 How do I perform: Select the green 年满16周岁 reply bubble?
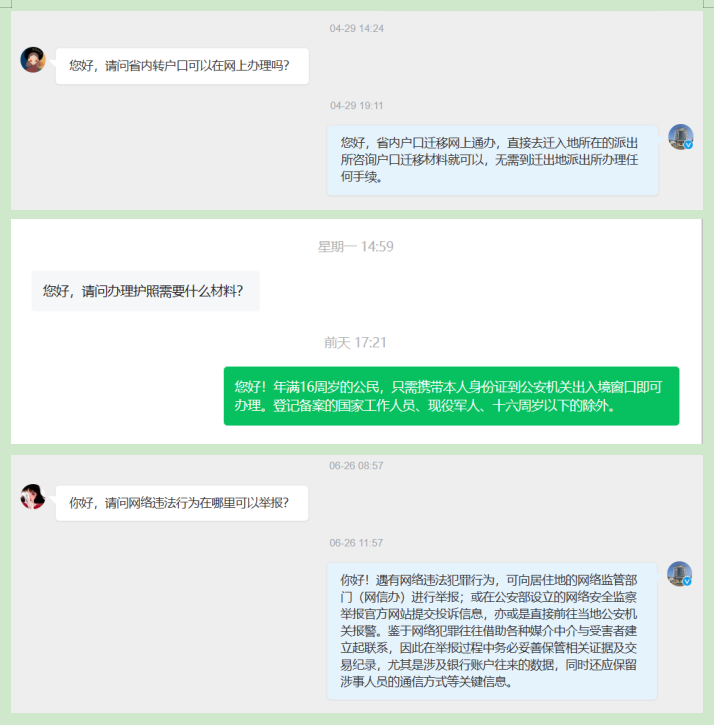pyautogui.click(x=451, y=396)
